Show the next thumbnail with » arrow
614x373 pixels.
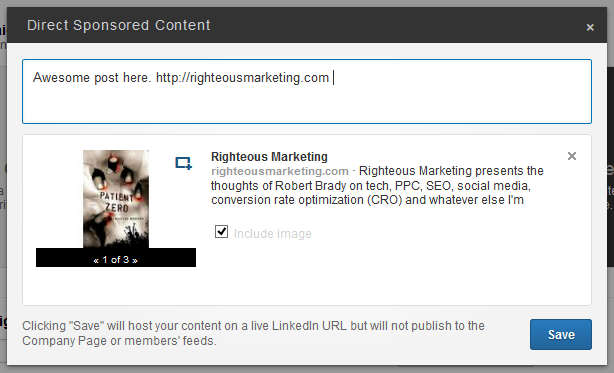pos(135,260)
